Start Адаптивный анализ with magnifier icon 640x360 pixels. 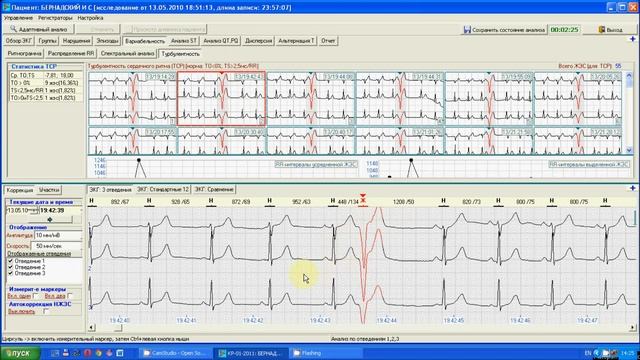click(x=38, y=29)
